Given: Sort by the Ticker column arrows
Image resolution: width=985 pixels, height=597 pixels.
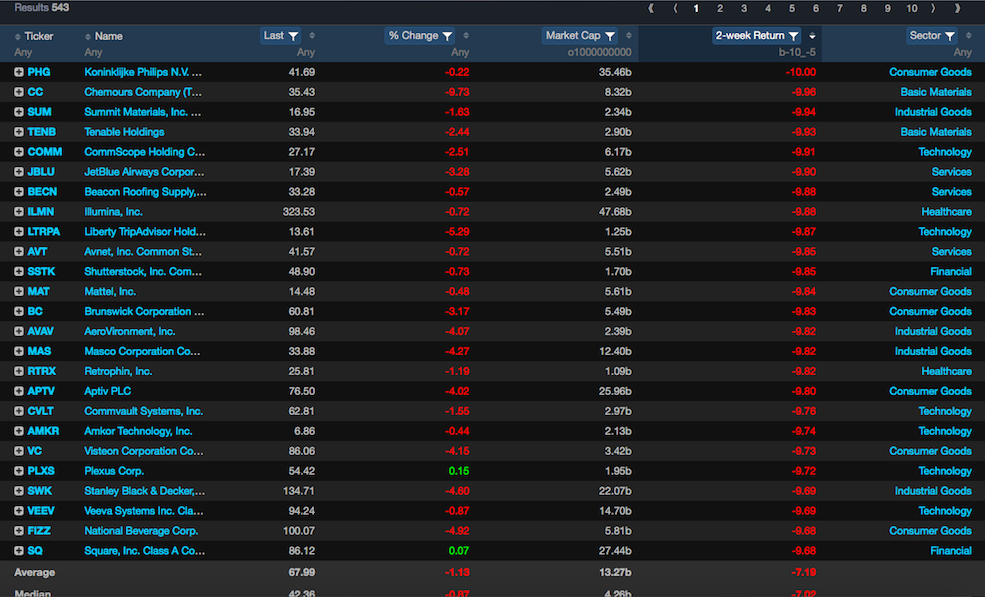Looking at the screenshot, I should click(x=18, y=36).
